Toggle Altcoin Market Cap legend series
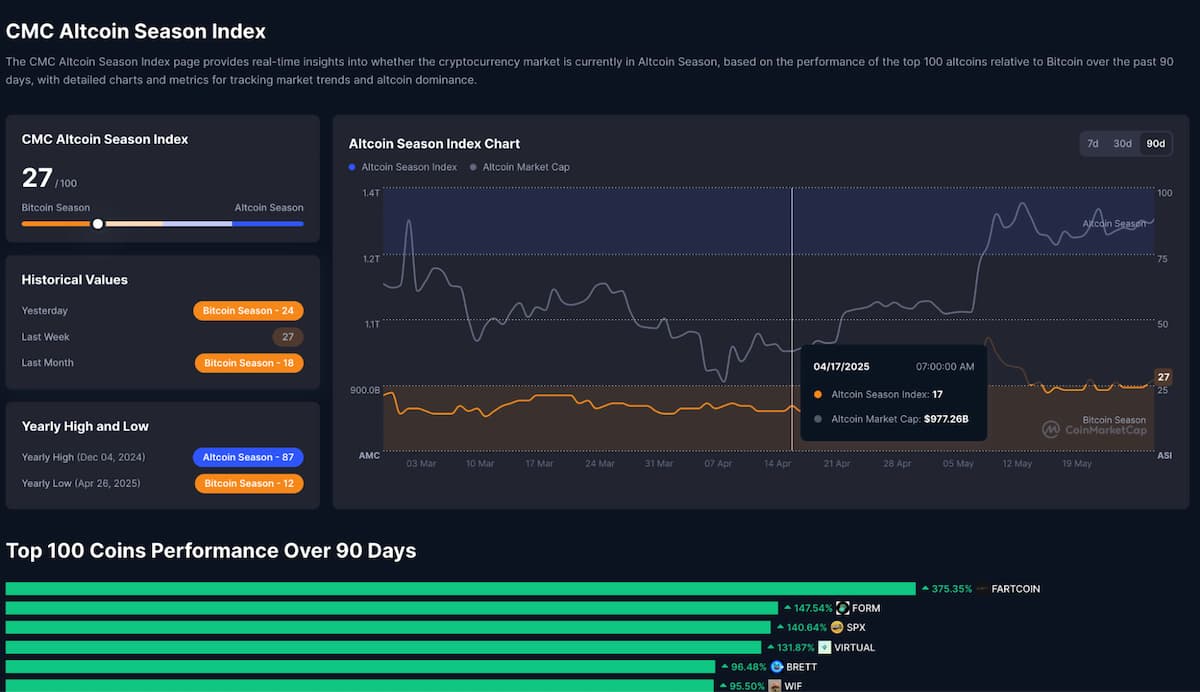The width and height of the screenshot is (1200, 692). [520, 167]
